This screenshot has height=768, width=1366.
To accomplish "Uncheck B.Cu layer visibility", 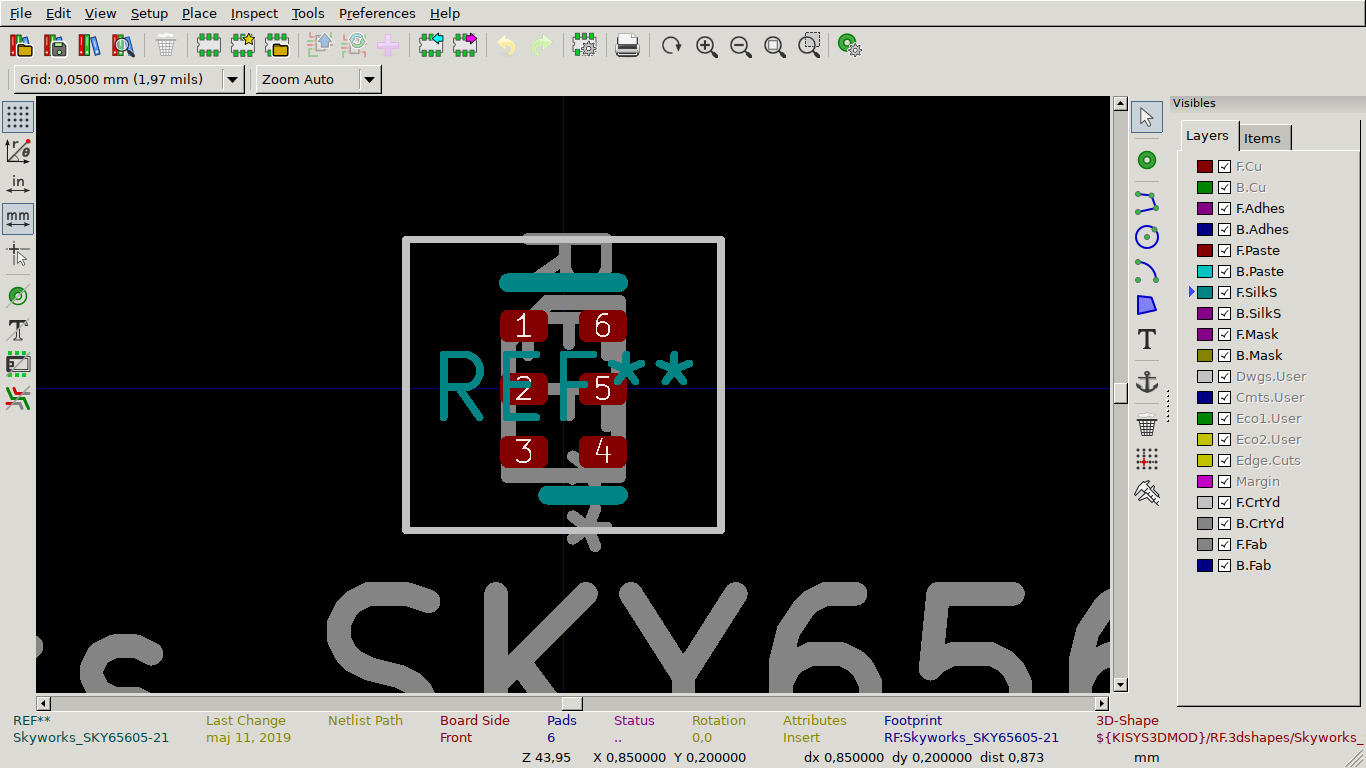I will point(1224,187).
